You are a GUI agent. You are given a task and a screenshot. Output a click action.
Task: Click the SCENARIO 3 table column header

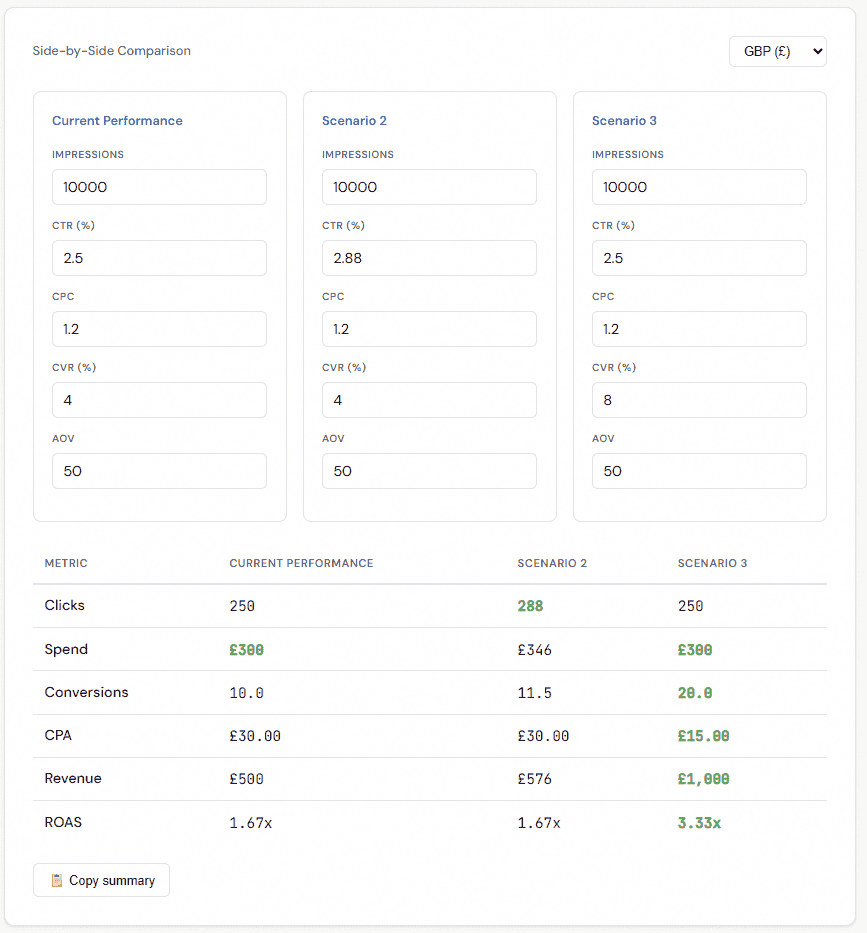pyautogui.click(x=712, y=563)
